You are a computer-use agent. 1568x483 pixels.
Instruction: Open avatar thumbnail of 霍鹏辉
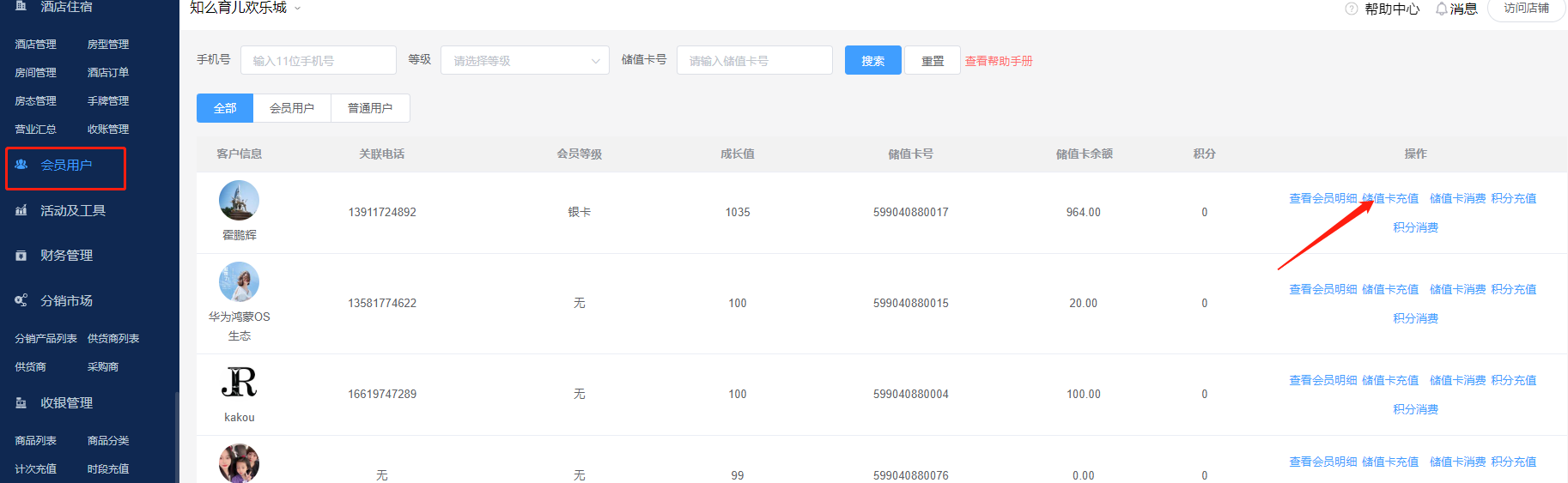[x=239, y=201]
